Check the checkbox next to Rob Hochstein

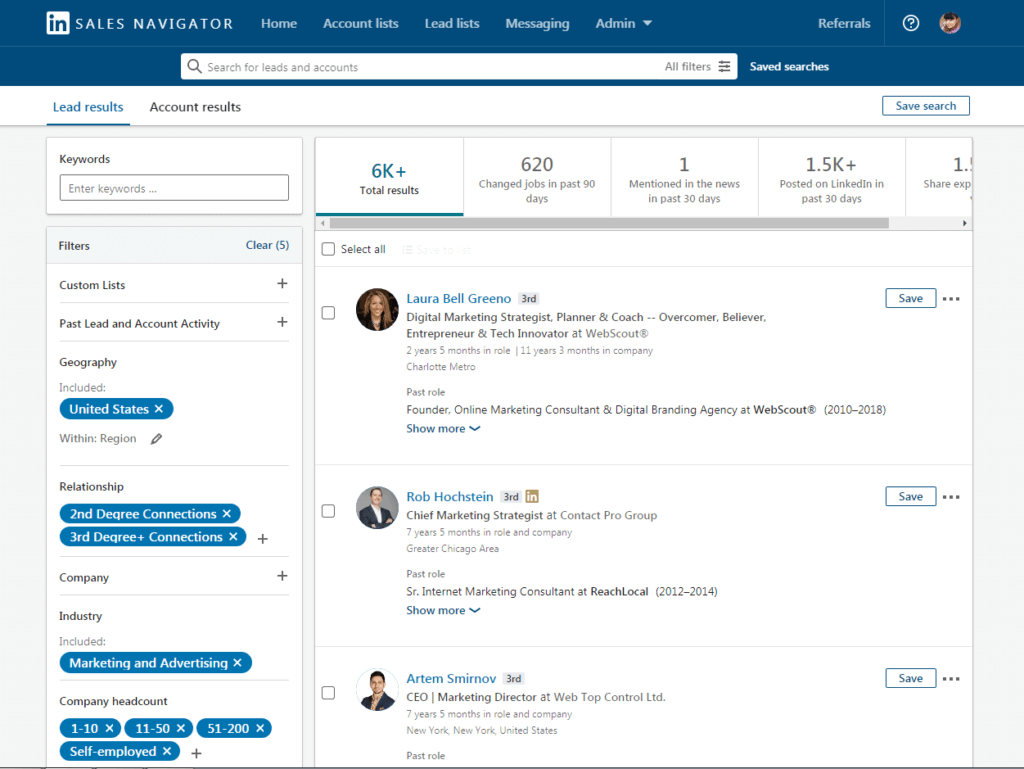coord(328,511)
